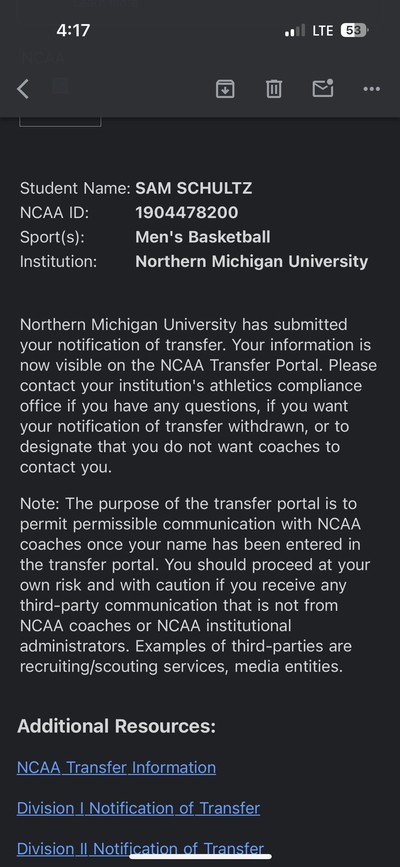The image size is (400, 867).
Task: Mark message unread with the envelope icon
Action: (323, 88)
